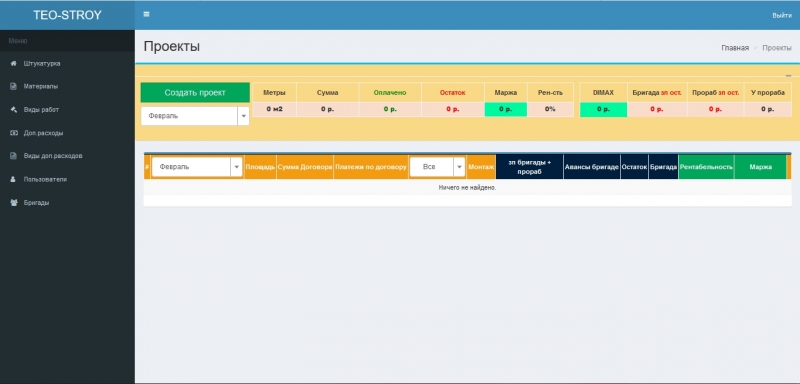Click the 0 м2 value under Метры
Screen dimensions: 800x384
pos(274,109)
